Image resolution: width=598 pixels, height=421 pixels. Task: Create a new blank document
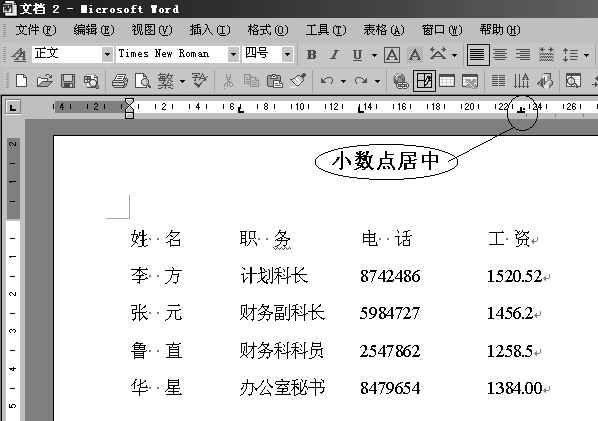coord(21,81)
